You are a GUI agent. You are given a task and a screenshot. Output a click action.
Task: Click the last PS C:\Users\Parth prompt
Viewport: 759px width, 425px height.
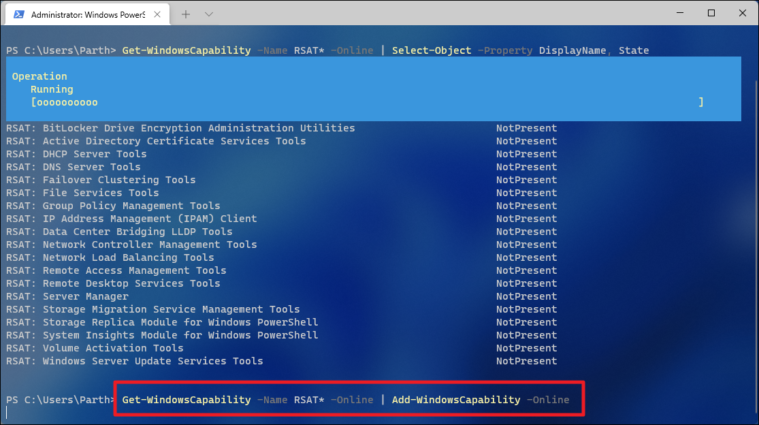[61, 400]
